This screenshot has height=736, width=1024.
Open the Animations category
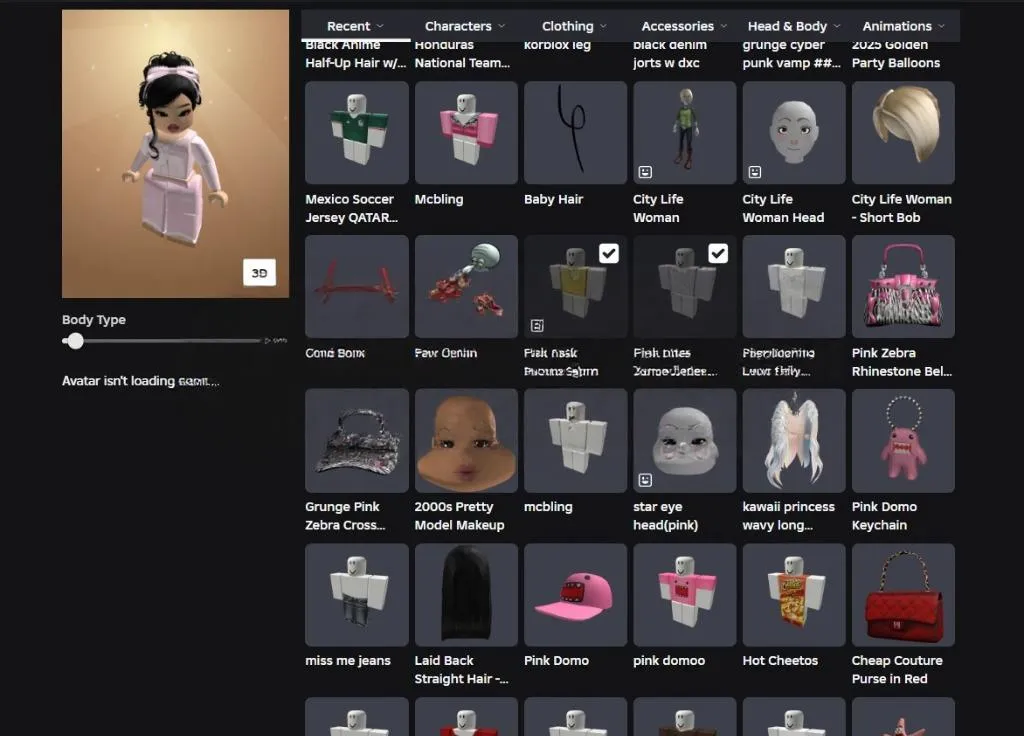pyautogui.click(x=904, y=26)
